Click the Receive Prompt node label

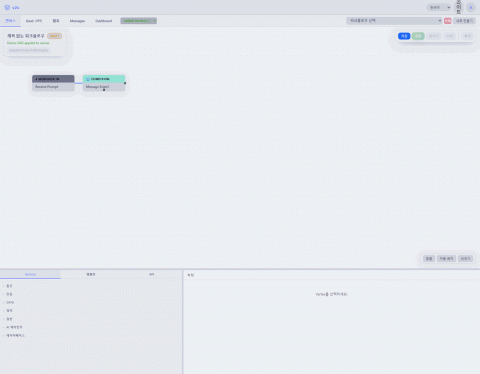(x=47, y=87)
